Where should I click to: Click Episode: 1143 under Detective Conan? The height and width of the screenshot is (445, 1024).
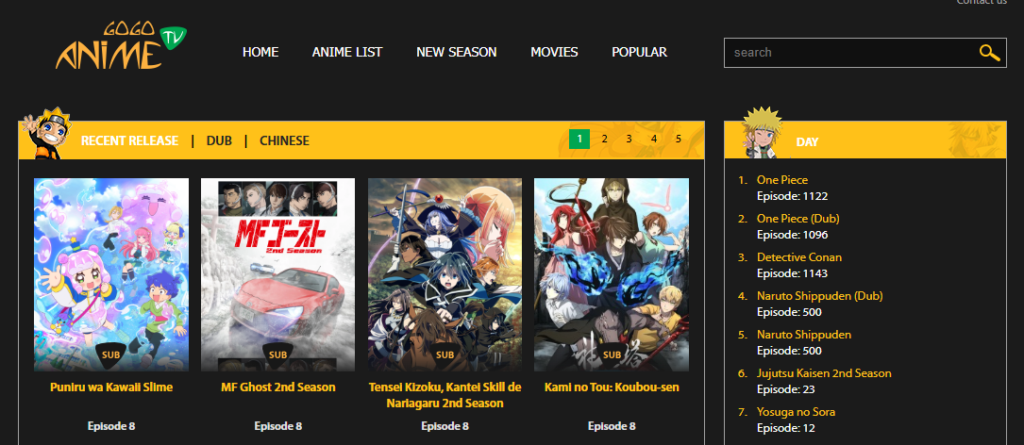point(792,273)
